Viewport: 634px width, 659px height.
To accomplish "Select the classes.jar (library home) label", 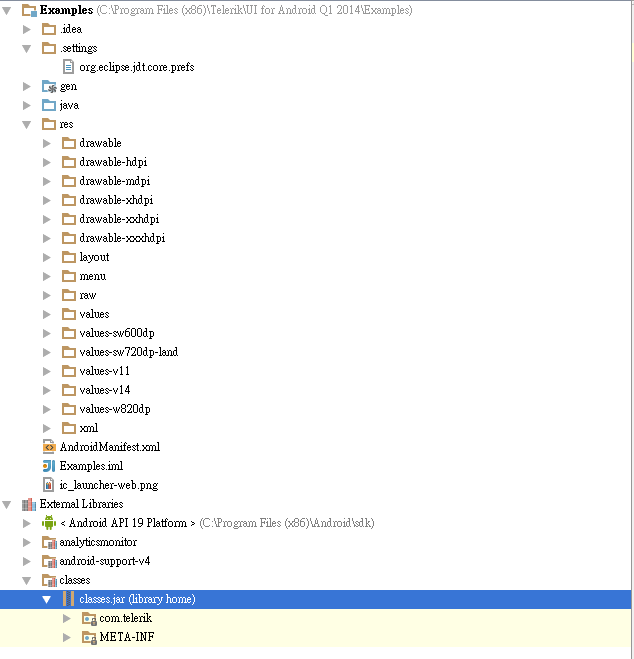I will coord(137,599).
